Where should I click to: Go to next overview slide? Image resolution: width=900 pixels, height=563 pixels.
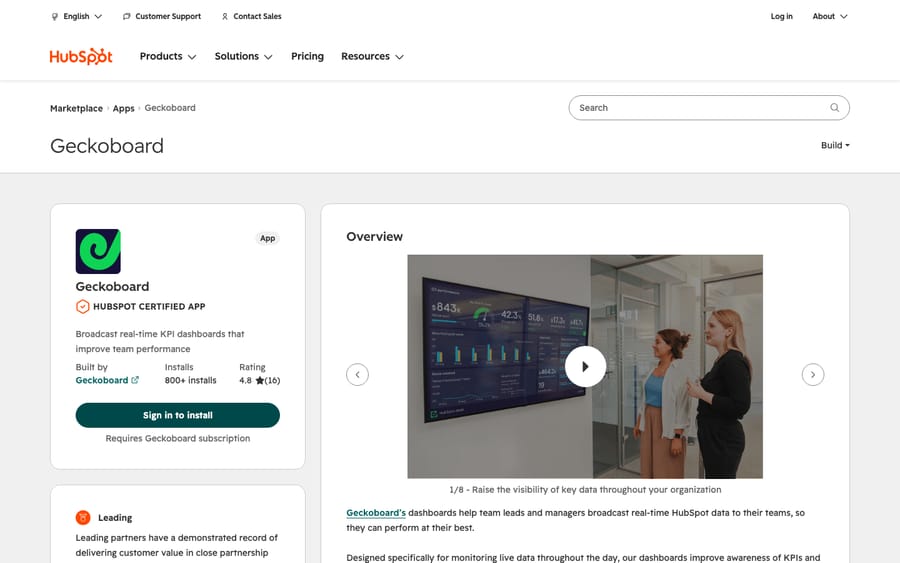813,375
